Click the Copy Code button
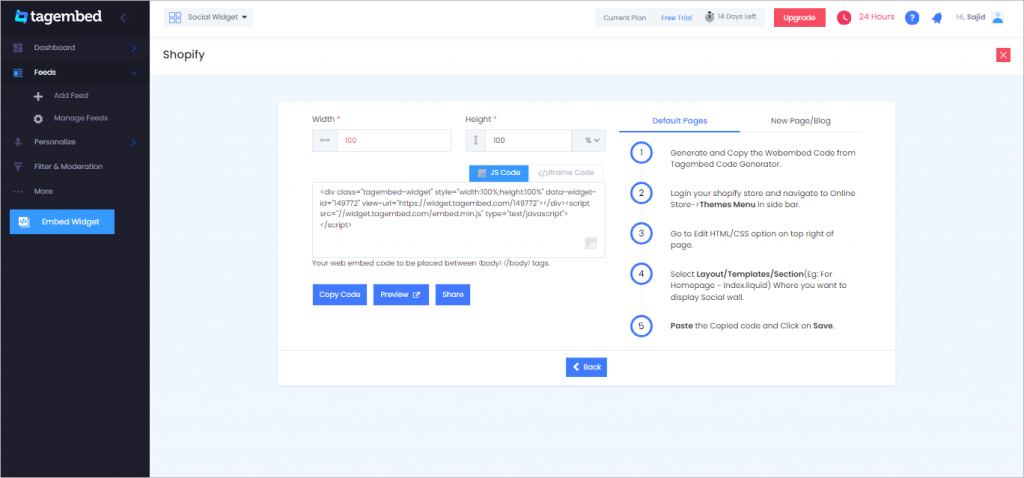 (x=340, y=295)
